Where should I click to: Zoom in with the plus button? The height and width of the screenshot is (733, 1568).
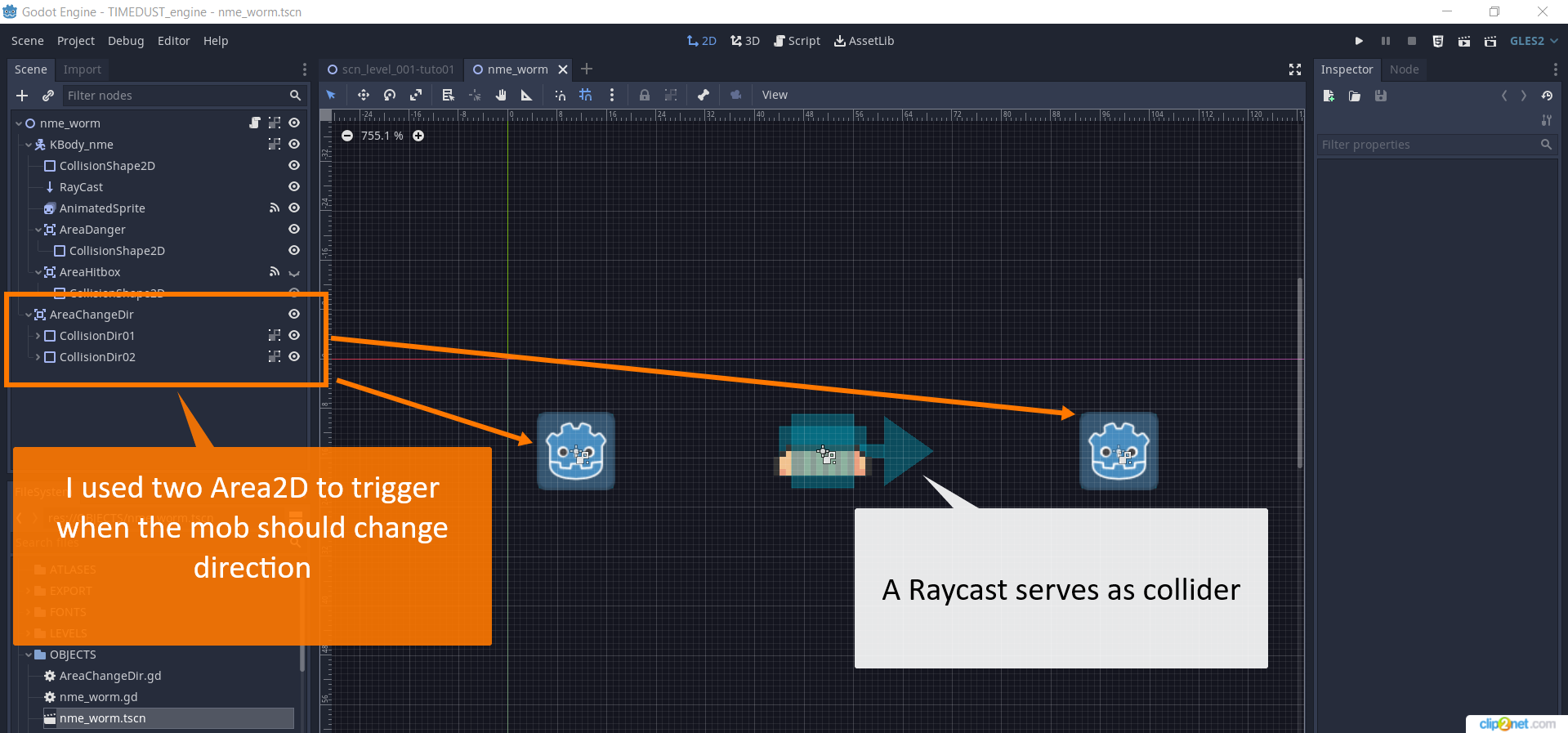(418, 136)
